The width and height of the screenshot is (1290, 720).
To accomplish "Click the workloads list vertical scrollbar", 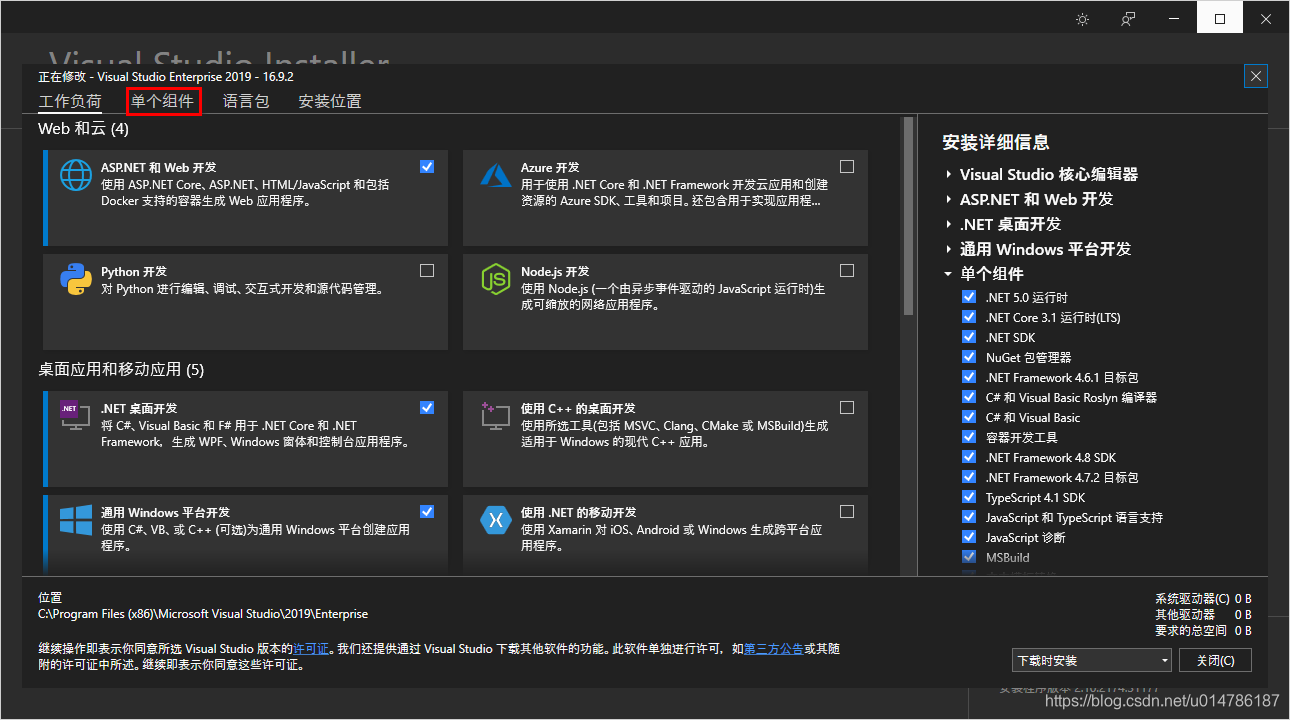I will (908, 216).
